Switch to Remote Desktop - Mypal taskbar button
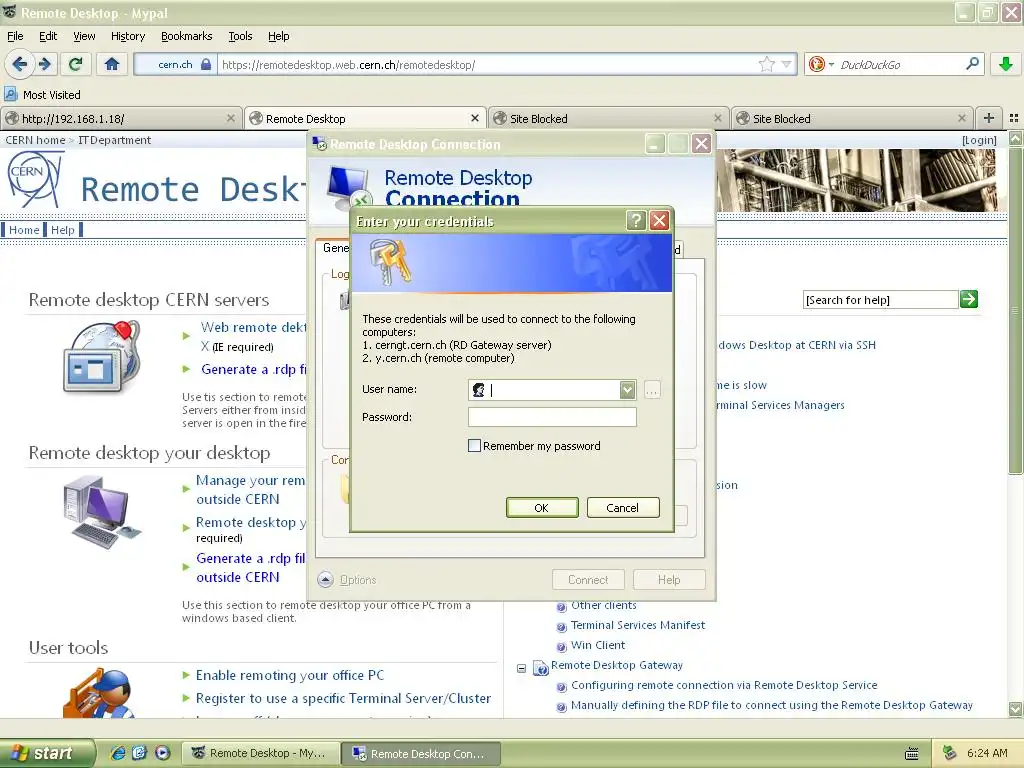Viewport: 1024px width, 768px height. coord(260,753)
